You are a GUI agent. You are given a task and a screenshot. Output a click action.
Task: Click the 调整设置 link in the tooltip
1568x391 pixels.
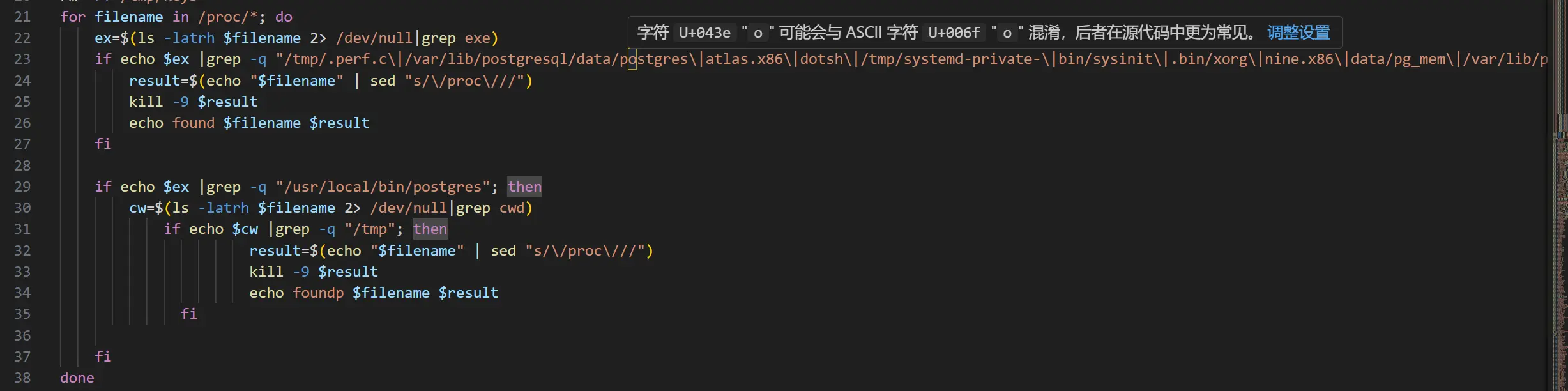[1298, 33]
